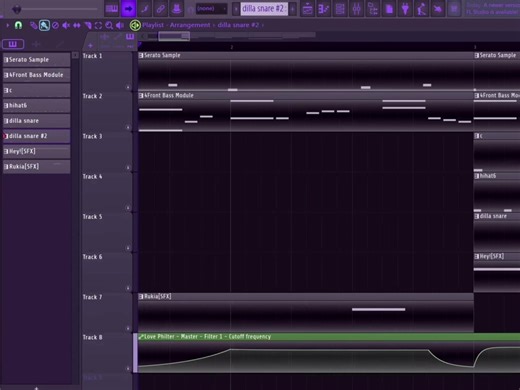Open the (none) dropdown in top toolbar

click(211, 9)
